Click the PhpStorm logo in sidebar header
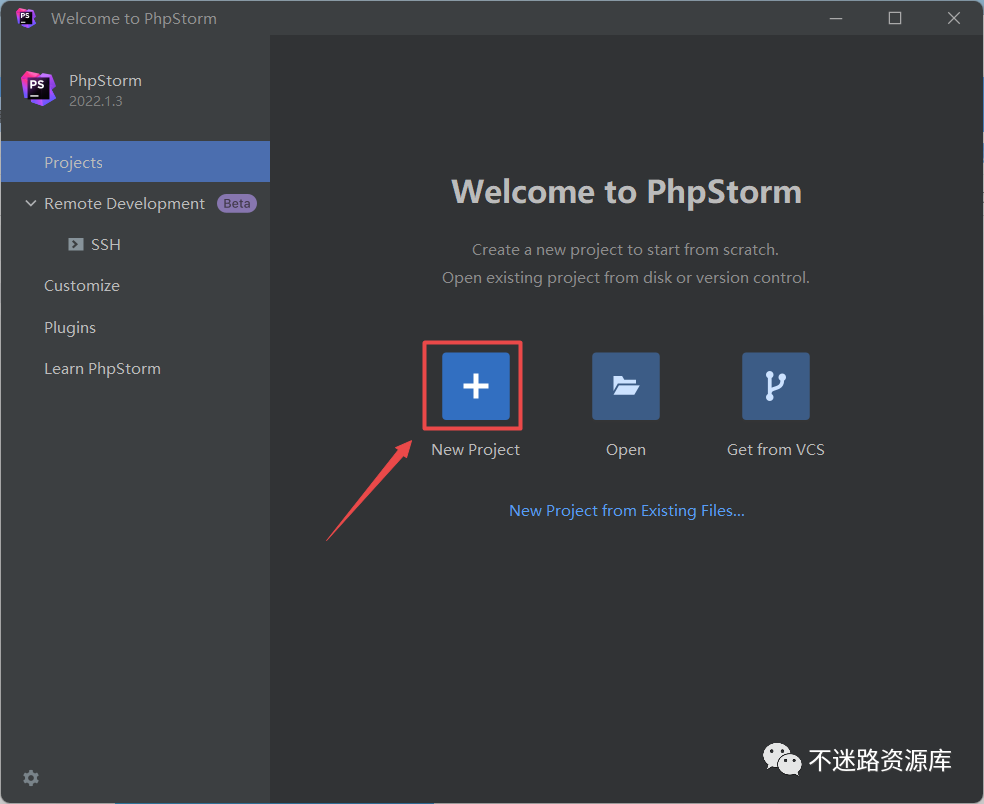 (x=38, y=88)
